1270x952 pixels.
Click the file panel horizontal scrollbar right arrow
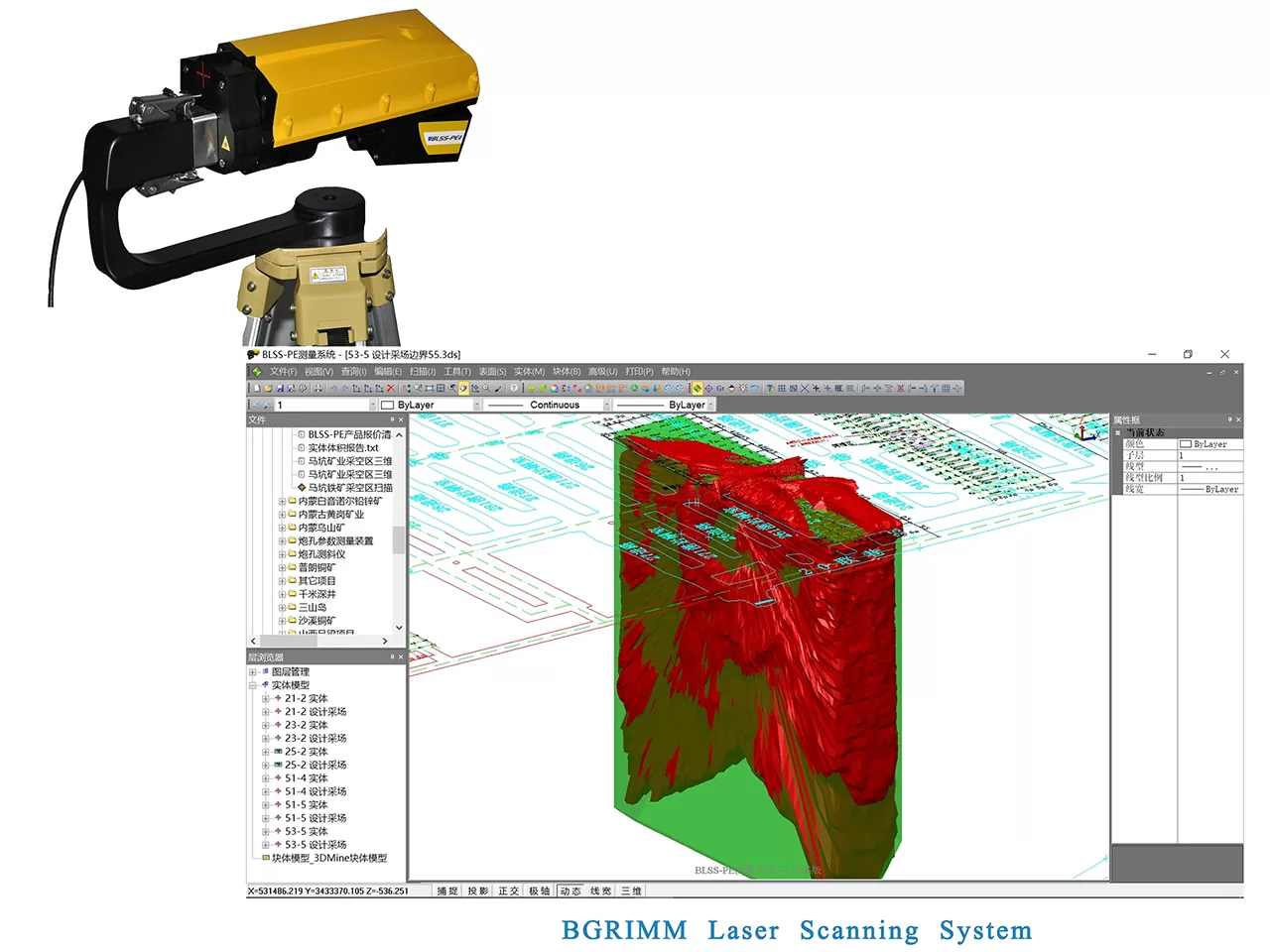385,642
